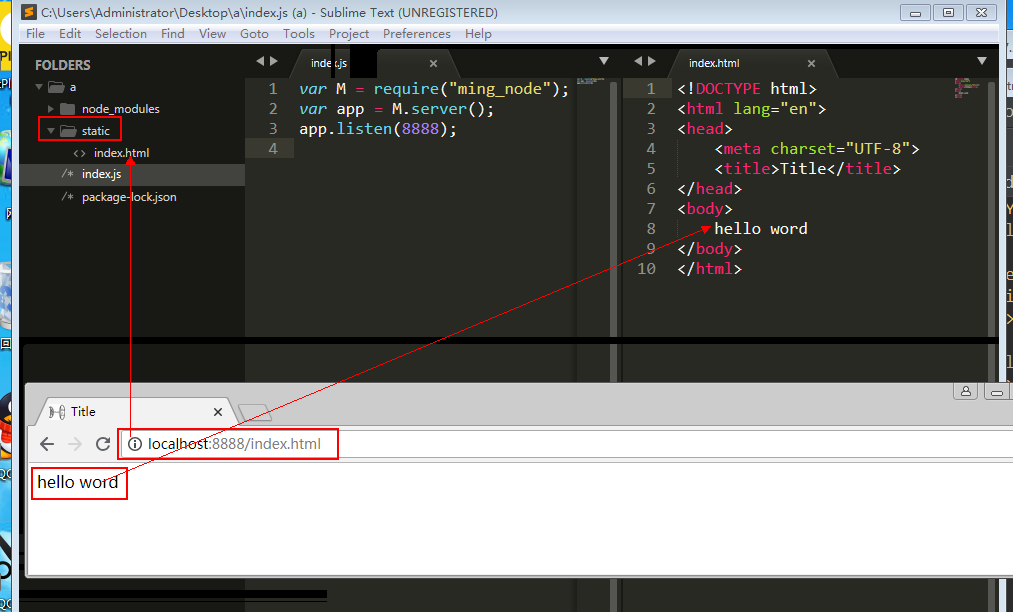Focus the localhost:8888/index.html address bar

[x=565, y=444]
